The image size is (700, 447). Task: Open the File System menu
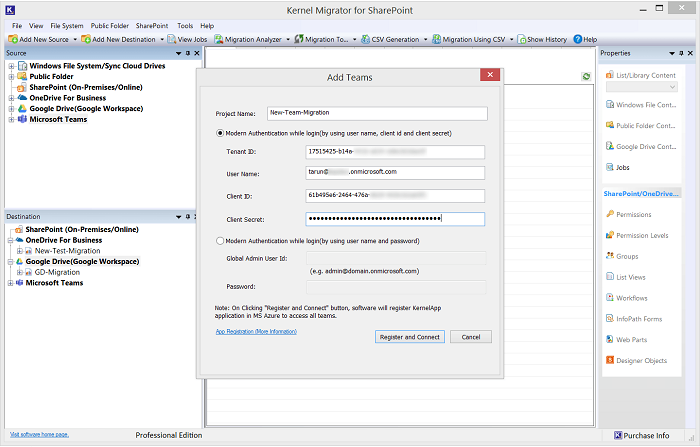pyautogui.click(x=67, y=26)
